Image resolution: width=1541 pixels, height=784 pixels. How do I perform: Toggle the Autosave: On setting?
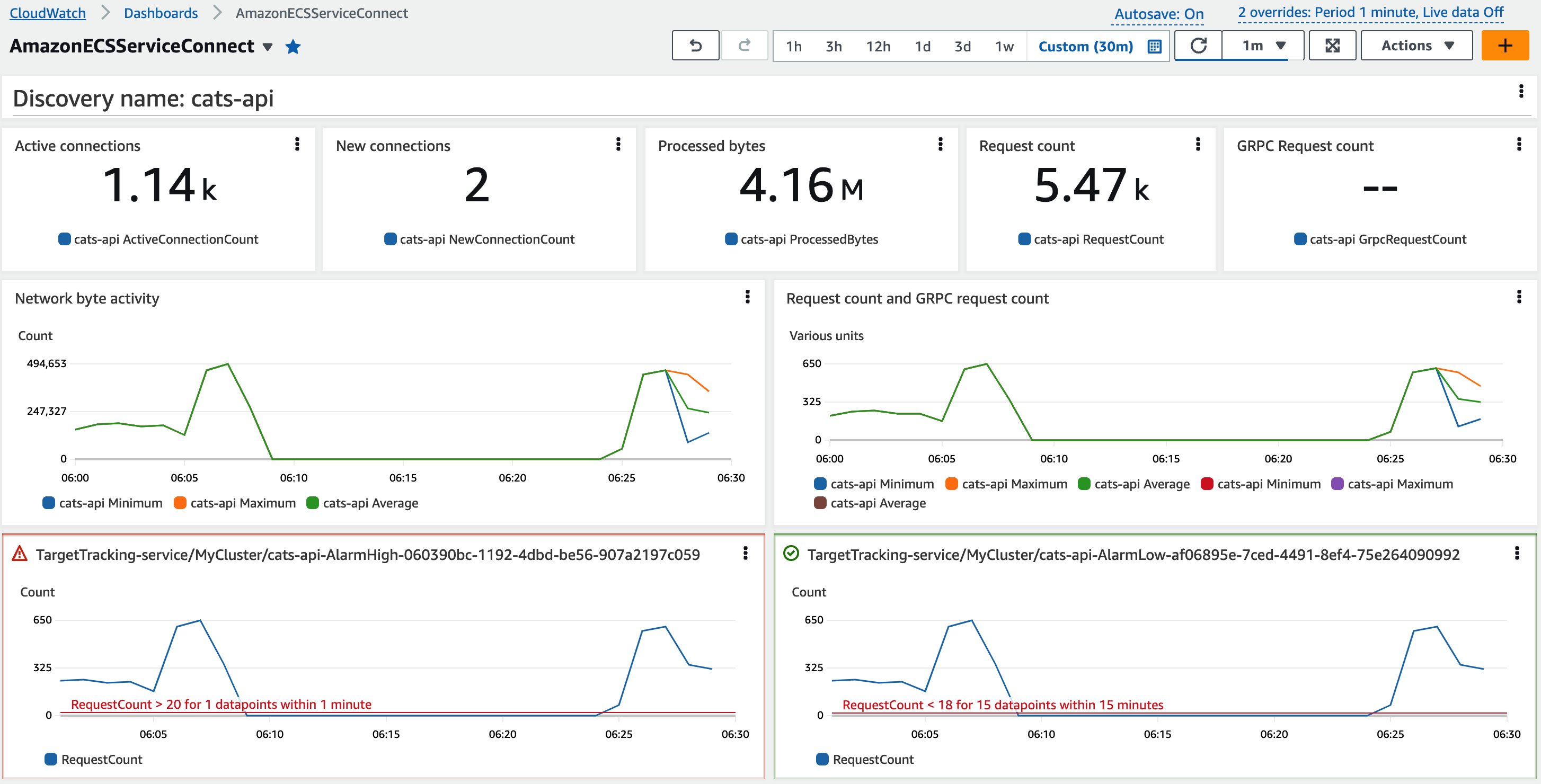tap(1159, 14)
